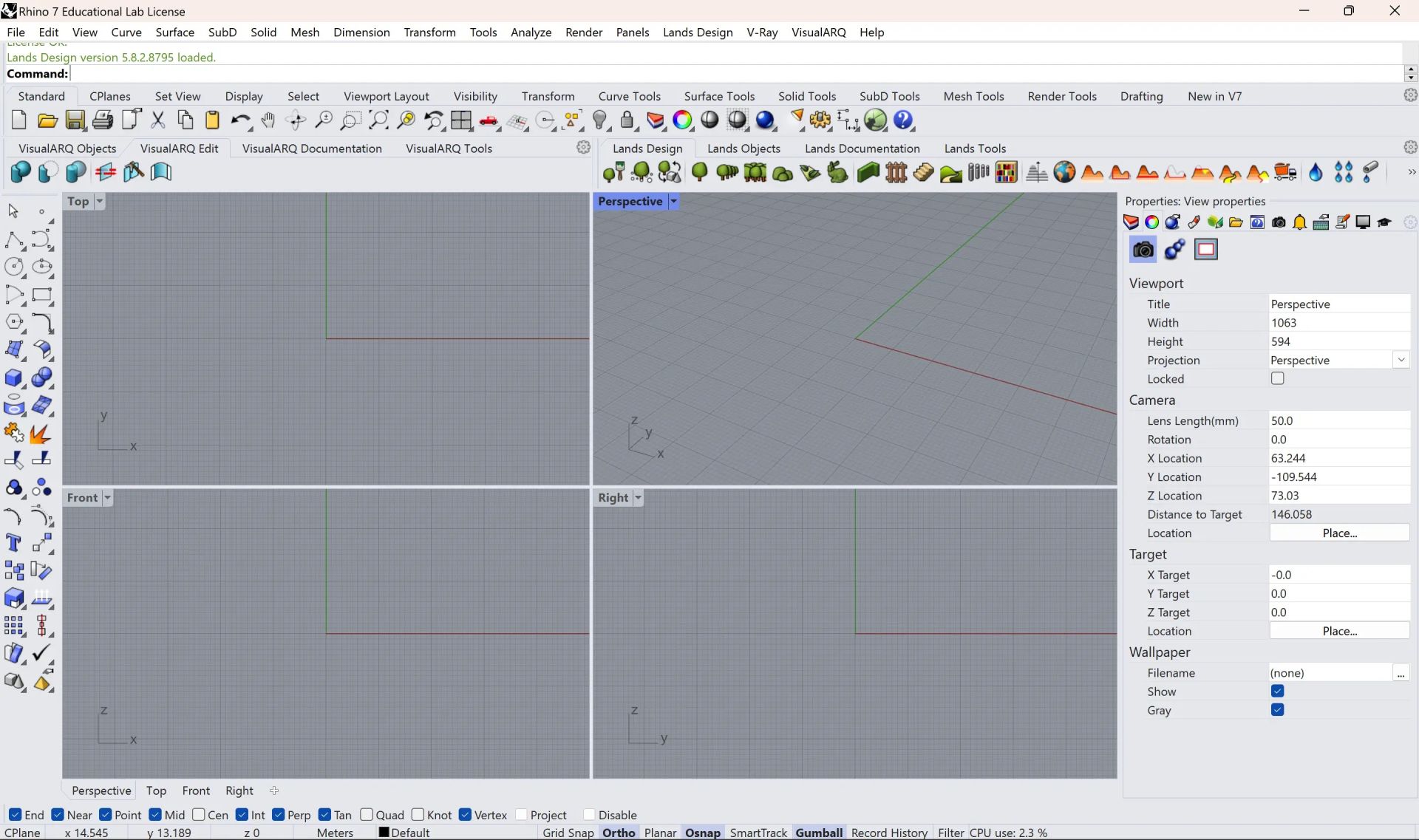Select the Circle tool in sidebar
1419x840 pixels.
click(x=14, y=267)
